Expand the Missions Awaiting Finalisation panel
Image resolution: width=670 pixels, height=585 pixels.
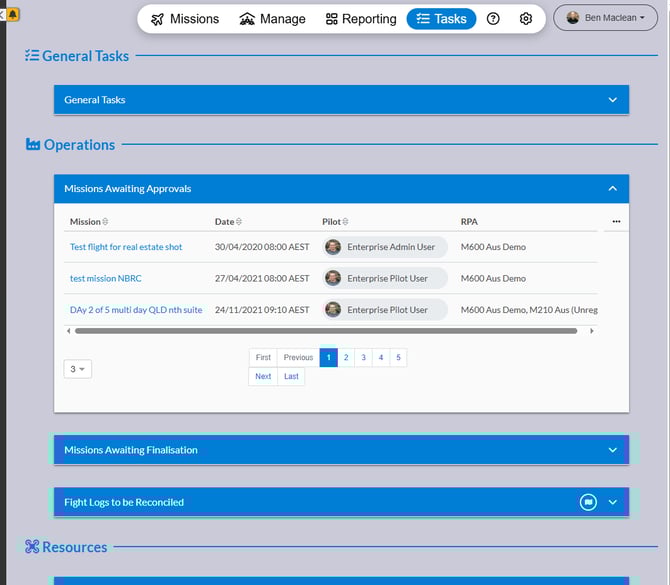coord(613,450)
